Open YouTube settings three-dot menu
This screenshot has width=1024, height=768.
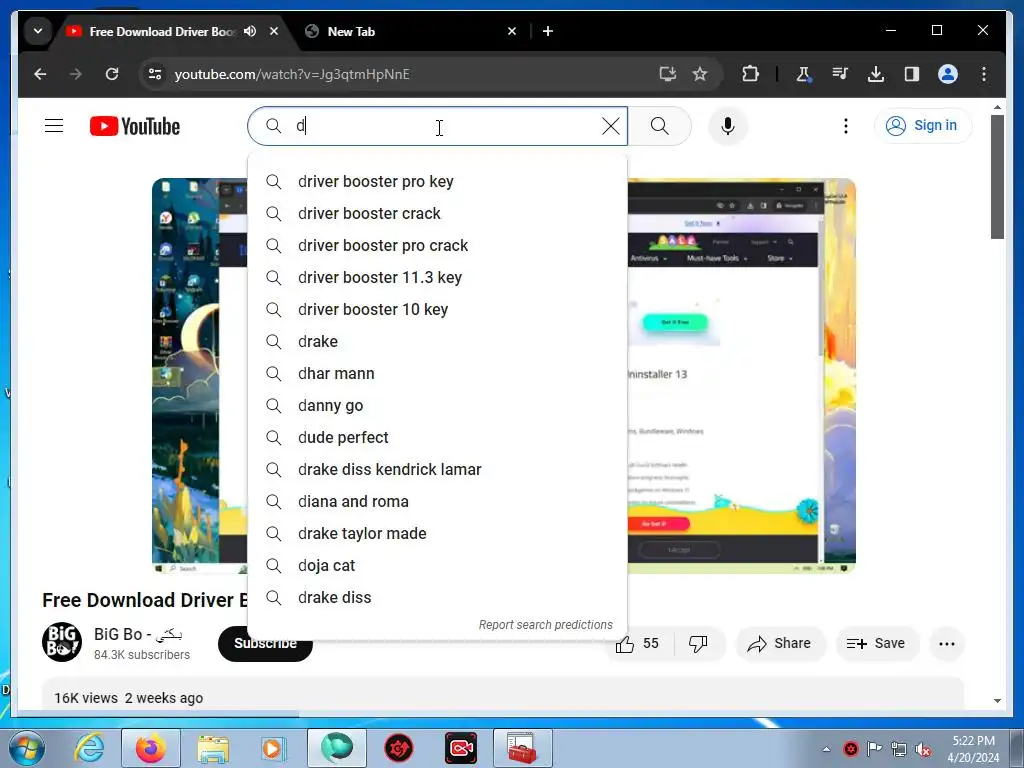point(846,125)
